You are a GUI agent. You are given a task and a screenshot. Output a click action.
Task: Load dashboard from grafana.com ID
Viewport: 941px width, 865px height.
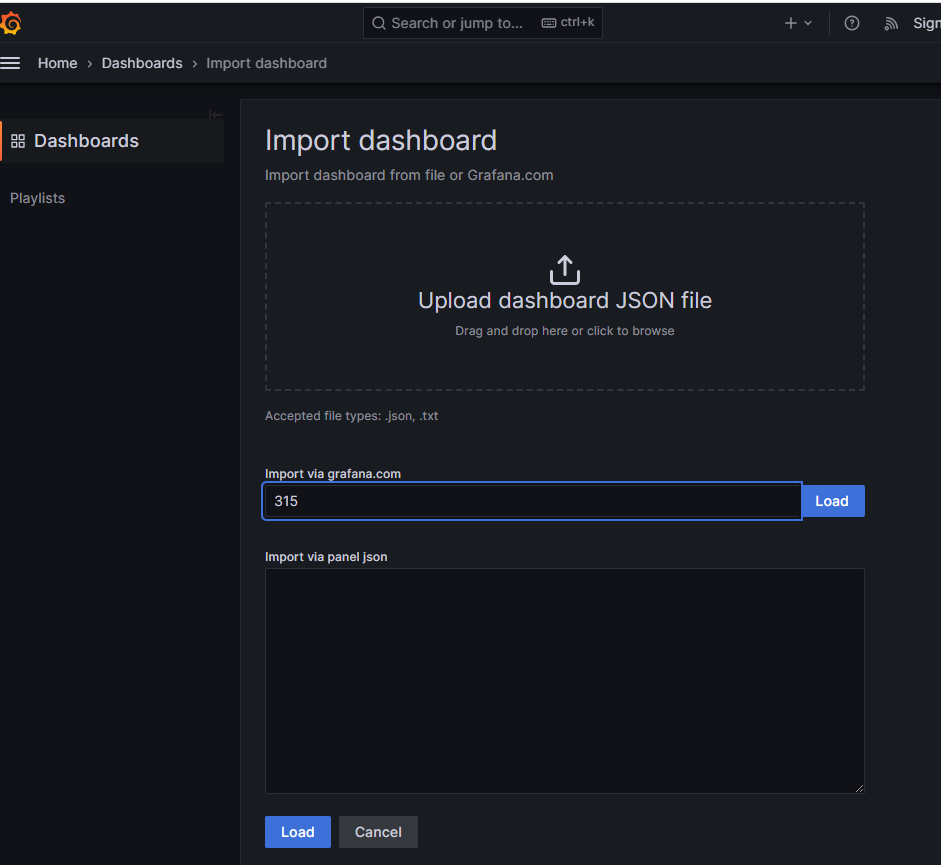(x=833, y=501)
